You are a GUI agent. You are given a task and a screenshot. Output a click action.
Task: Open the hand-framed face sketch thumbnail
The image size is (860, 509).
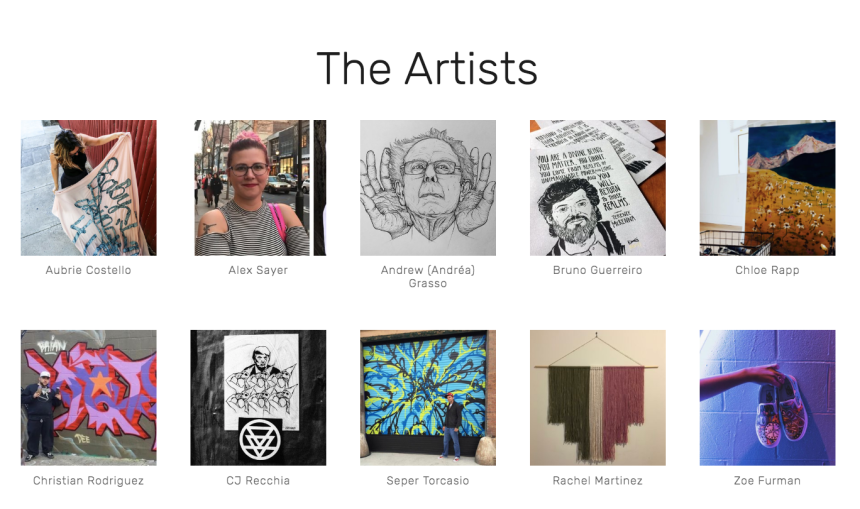[428, 188]
